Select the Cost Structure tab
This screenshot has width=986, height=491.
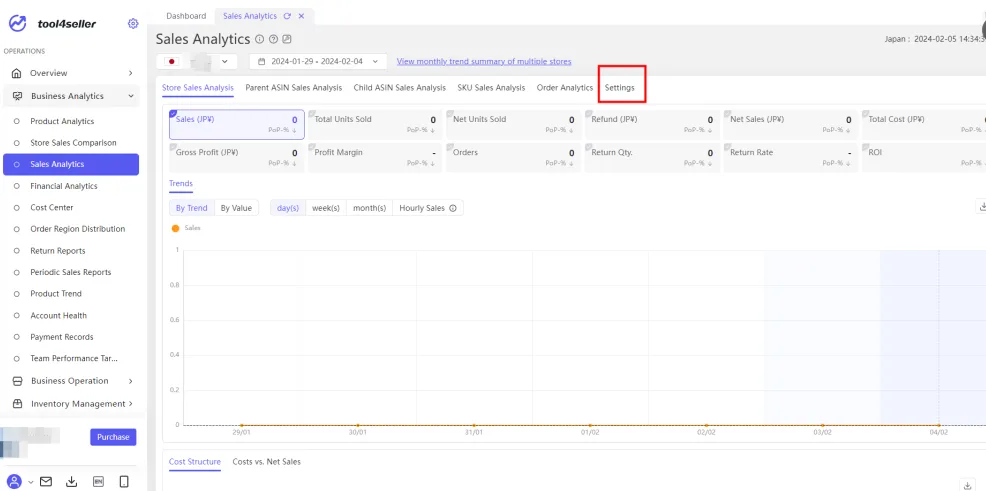pos(195,461)
